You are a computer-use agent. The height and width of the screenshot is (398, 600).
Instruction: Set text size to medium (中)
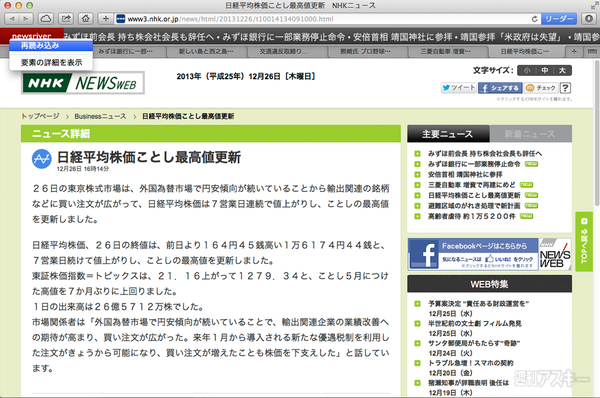click(545, 70)
